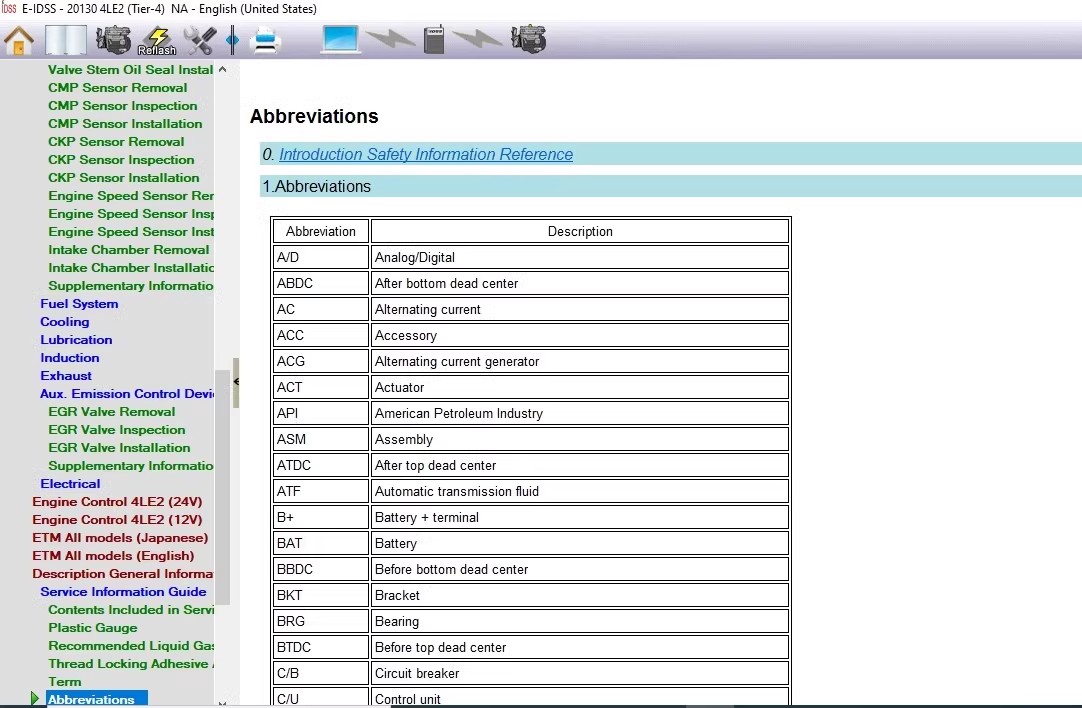Open the service manual book icon
Image resolution: width=1082 pixels, height=708 pixels.
click(x=66, y=40)
